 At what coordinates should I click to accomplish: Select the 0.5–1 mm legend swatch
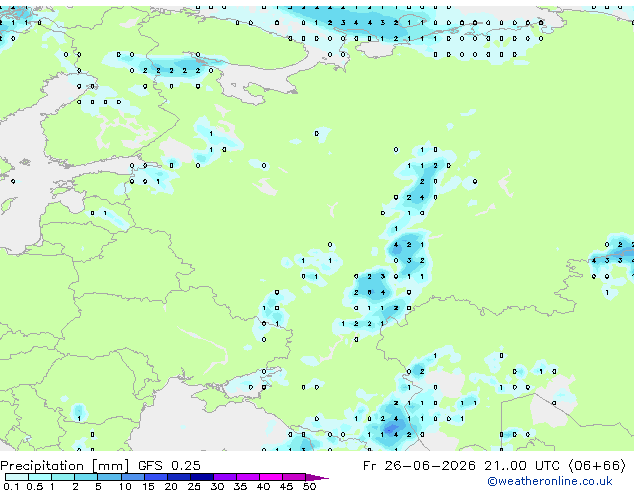pos(40,477)
